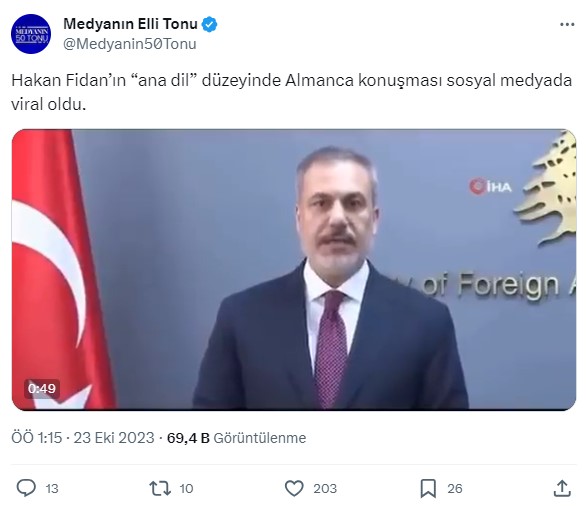The height and width of the screenshot is (511, 588).
Task: Click the share upload icon
Action: (x=562, y=488)
